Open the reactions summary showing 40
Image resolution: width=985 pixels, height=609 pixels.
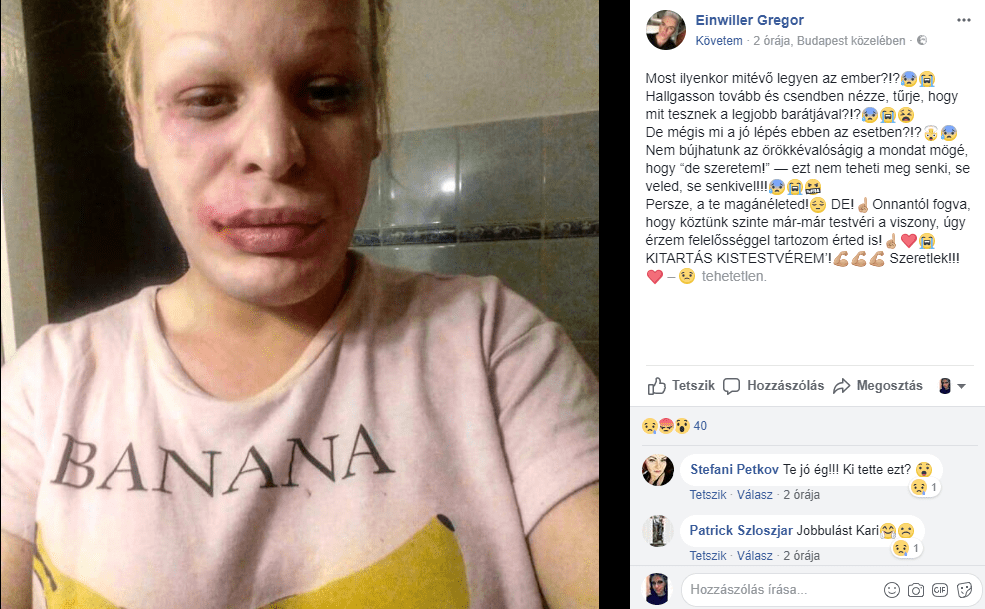tap(674, 425)
